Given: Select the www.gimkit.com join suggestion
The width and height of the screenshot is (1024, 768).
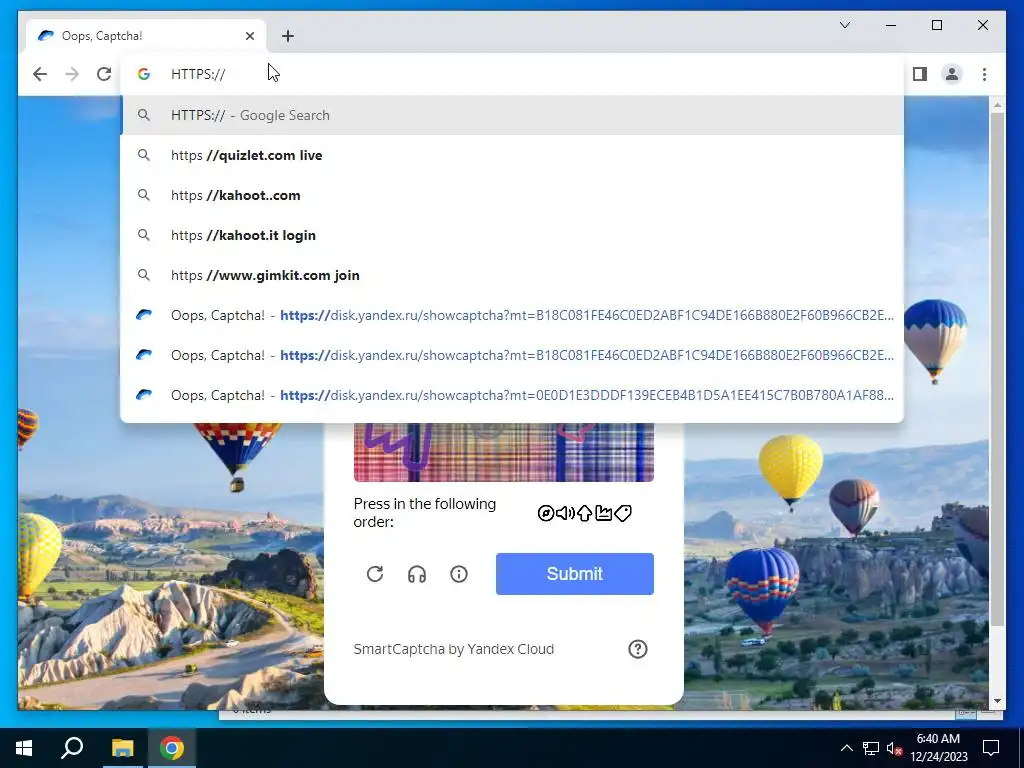Looking at the screenshot, I should click(513, 275).
